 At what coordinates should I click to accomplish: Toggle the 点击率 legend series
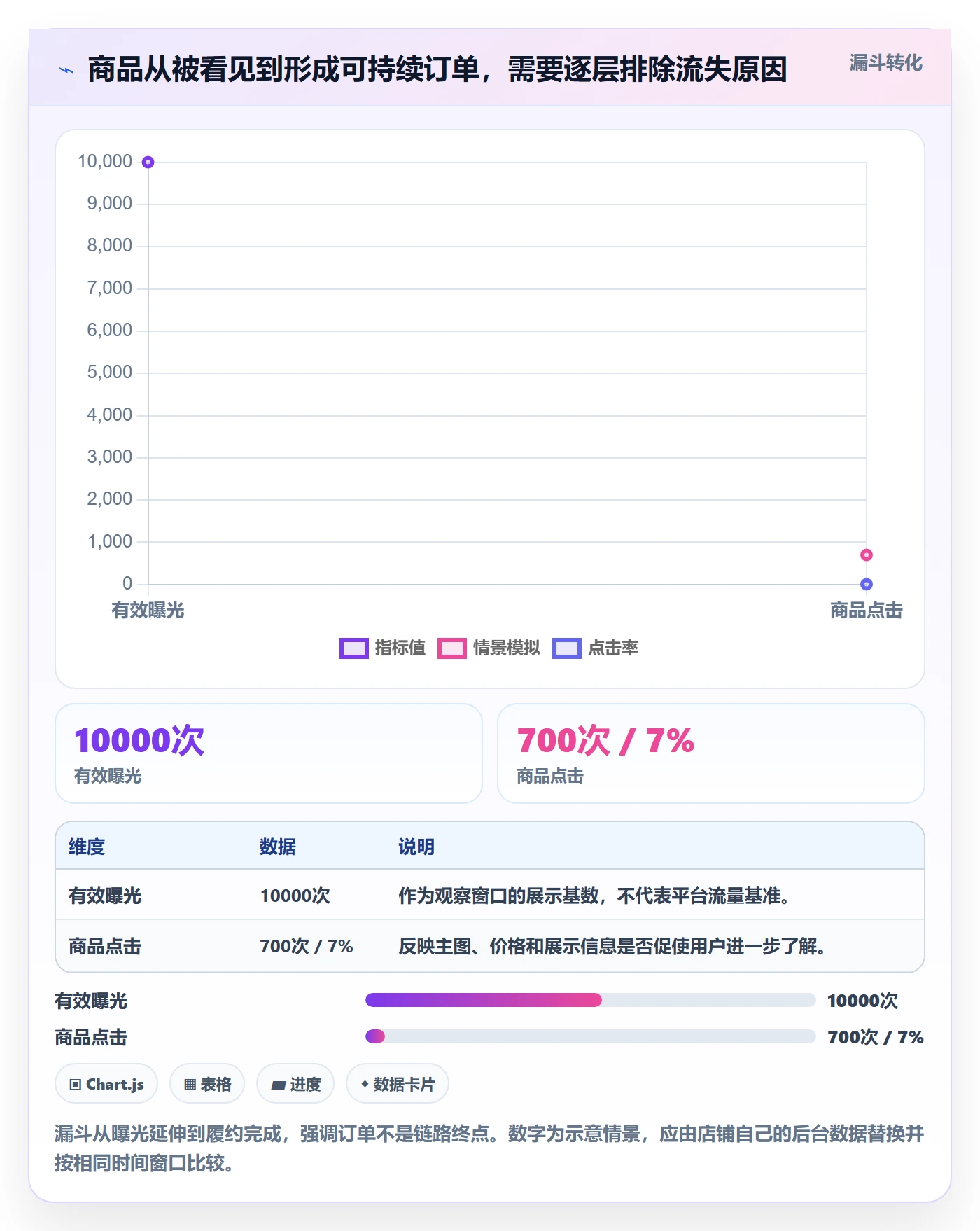[x=595, y=648]
